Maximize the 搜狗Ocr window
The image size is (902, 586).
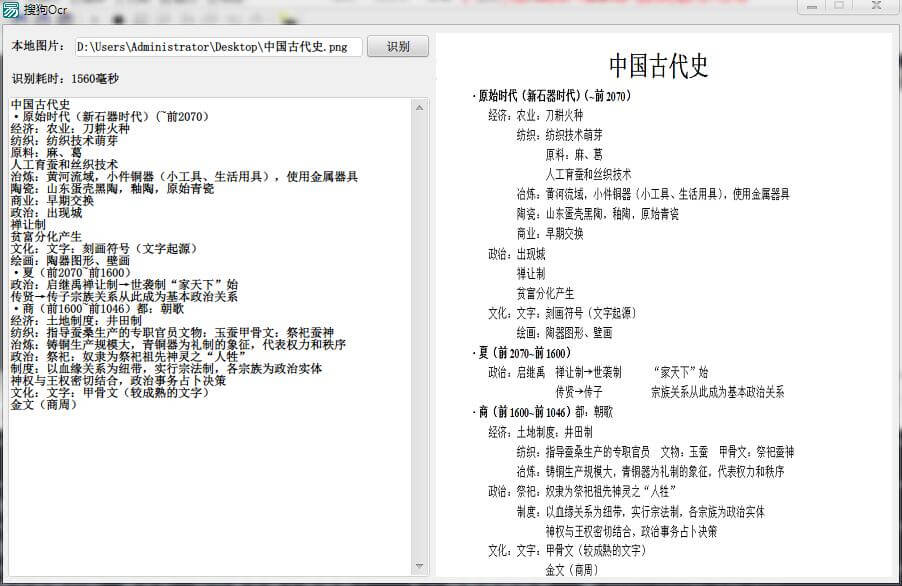839,6
